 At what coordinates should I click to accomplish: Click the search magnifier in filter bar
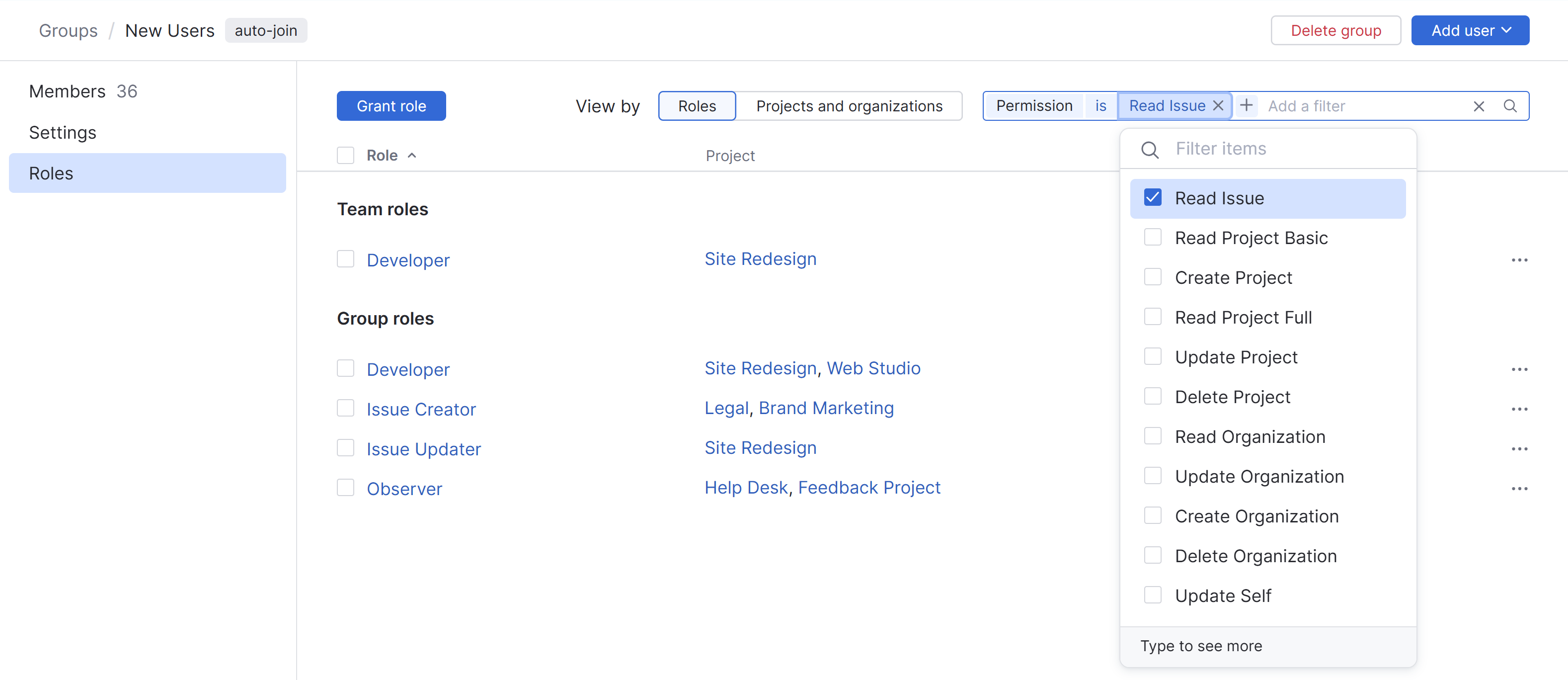[1509, 106]
